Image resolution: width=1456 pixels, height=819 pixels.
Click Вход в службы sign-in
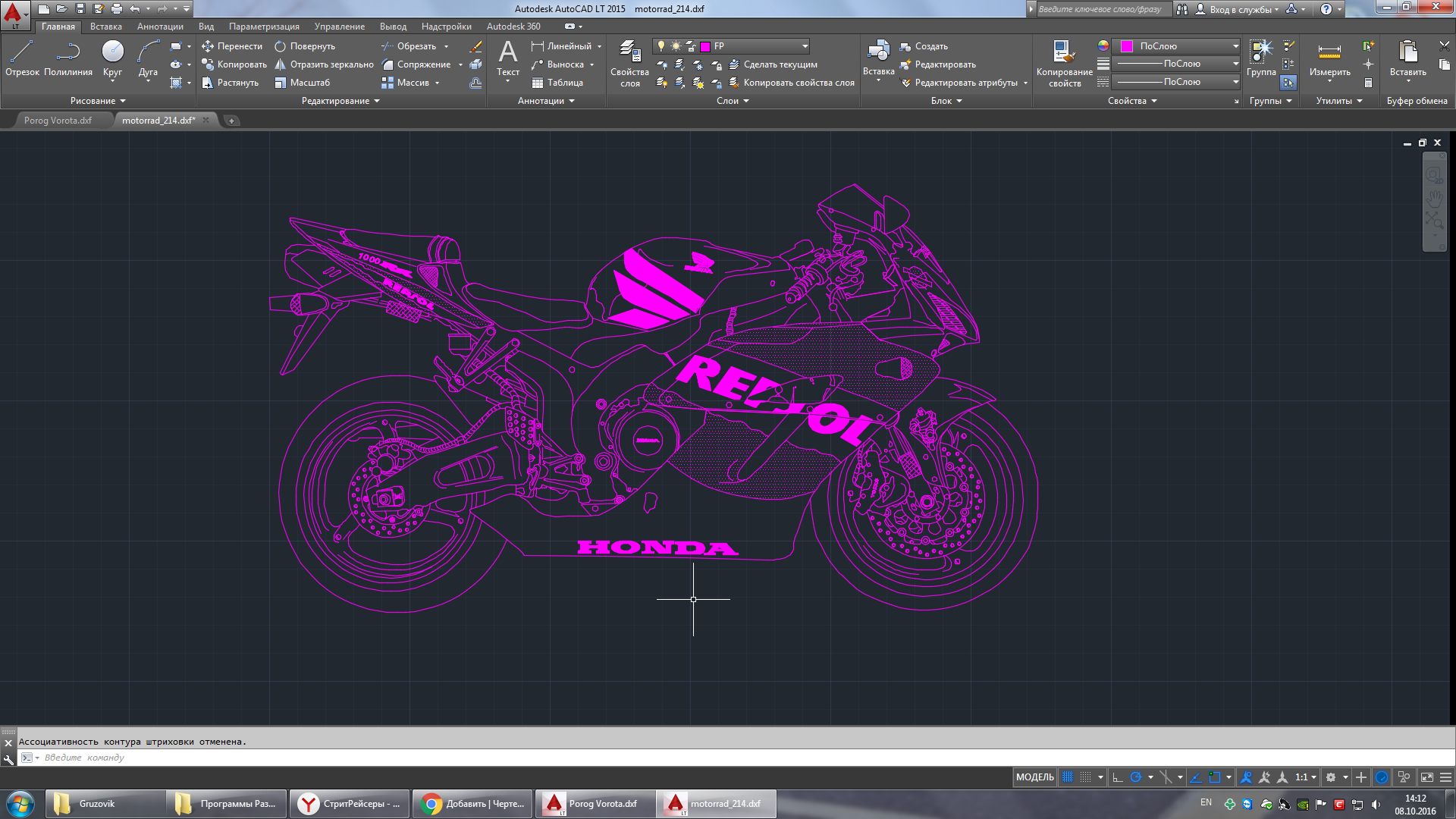coord(1239,9)
